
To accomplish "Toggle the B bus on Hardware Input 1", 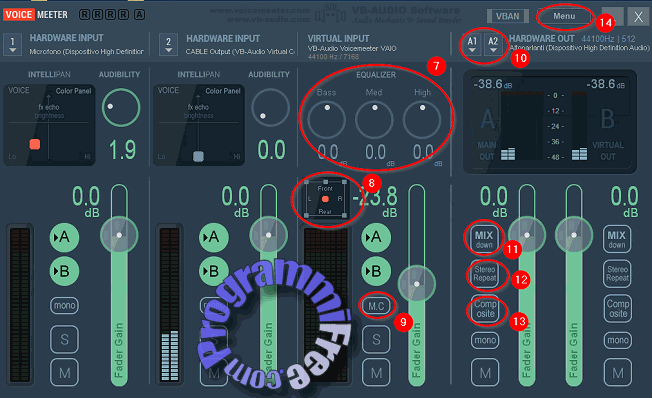I will [64, 271].
